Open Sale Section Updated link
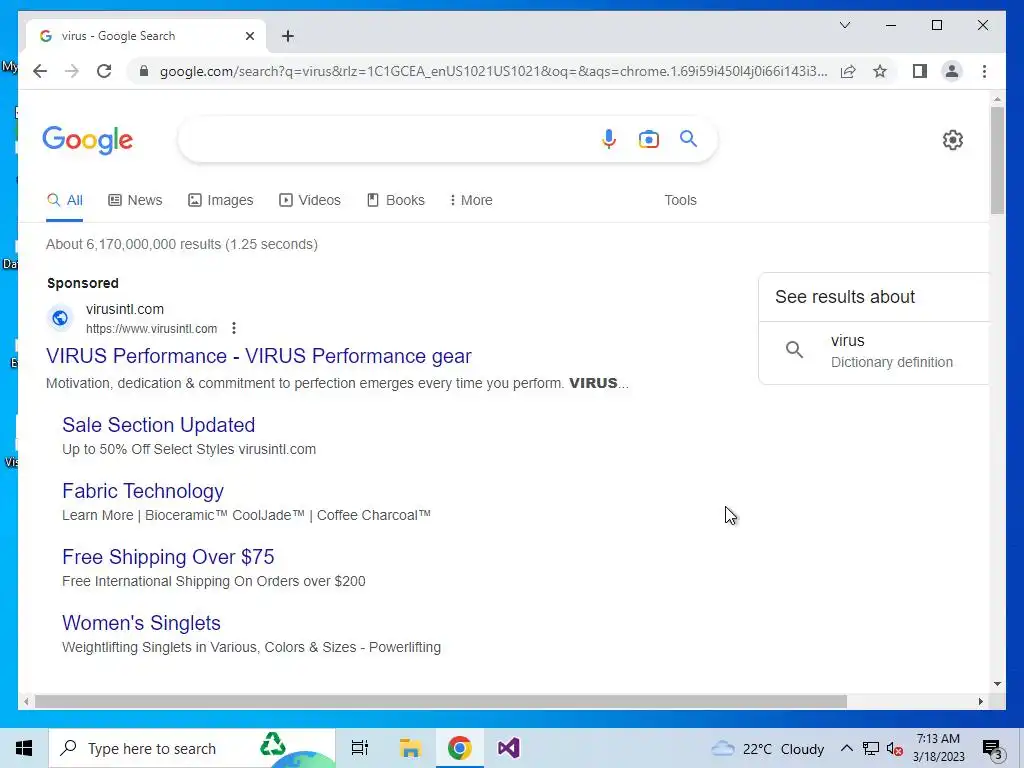Image resolution: width=1024 pixels, height=768 pixels. [x=159, y=425]
